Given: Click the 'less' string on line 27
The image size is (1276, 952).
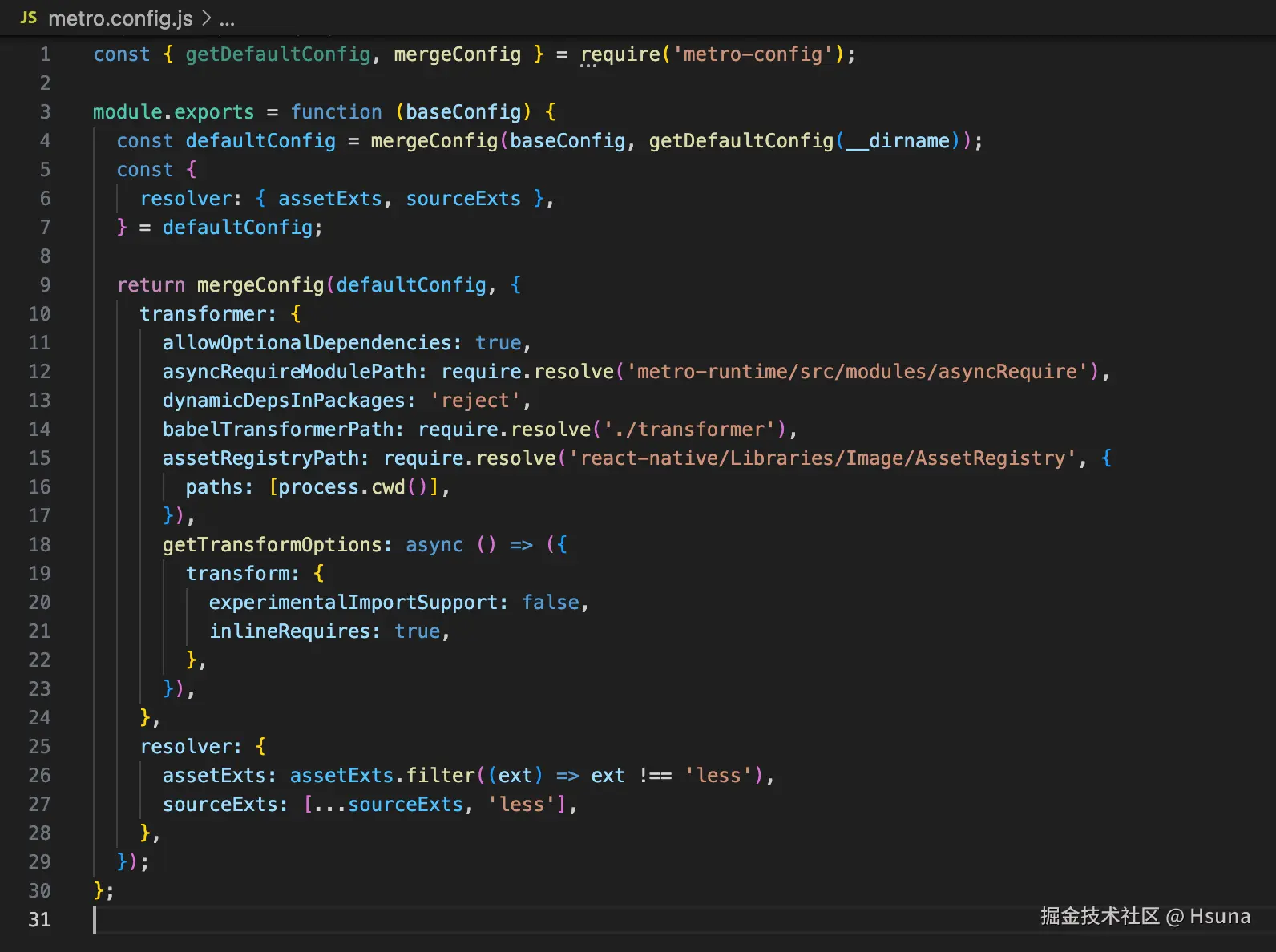Looking at the screenshot, I should [x=522, y=805].
